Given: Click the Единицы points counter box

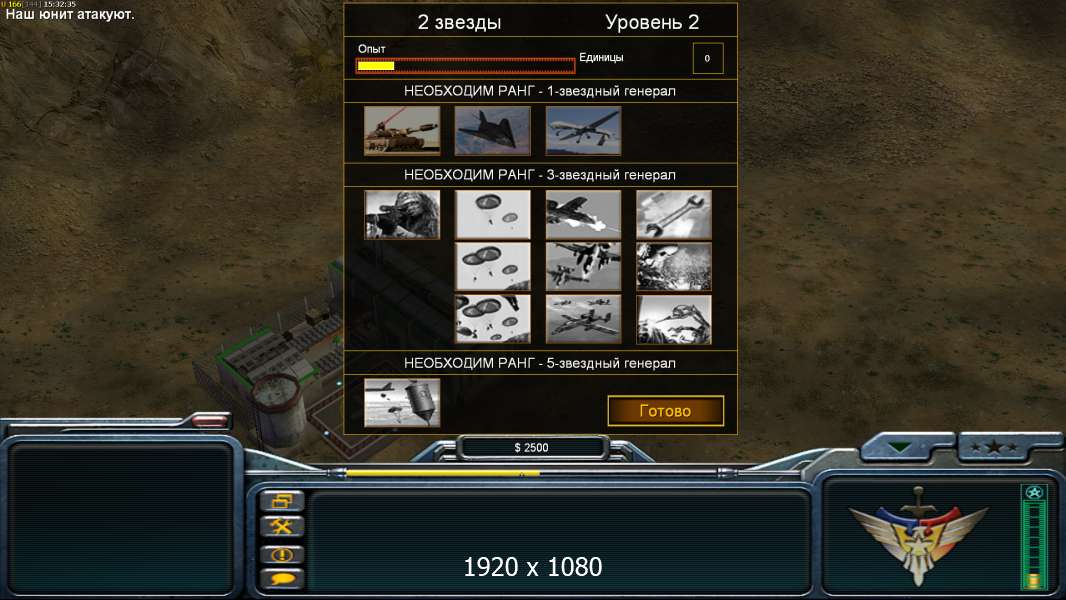Looking at the screenshot, I should (x=708, y=58).
